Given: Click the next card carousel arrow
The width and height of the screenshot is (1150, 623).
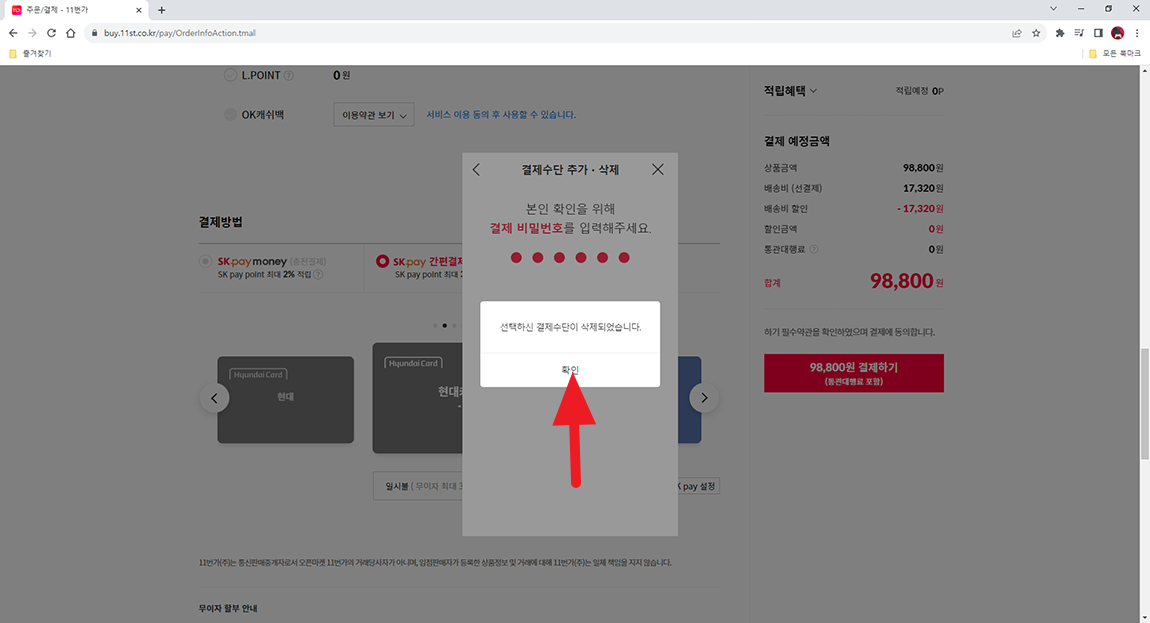Looking at the screenshot, I should (x=704, y=397).
